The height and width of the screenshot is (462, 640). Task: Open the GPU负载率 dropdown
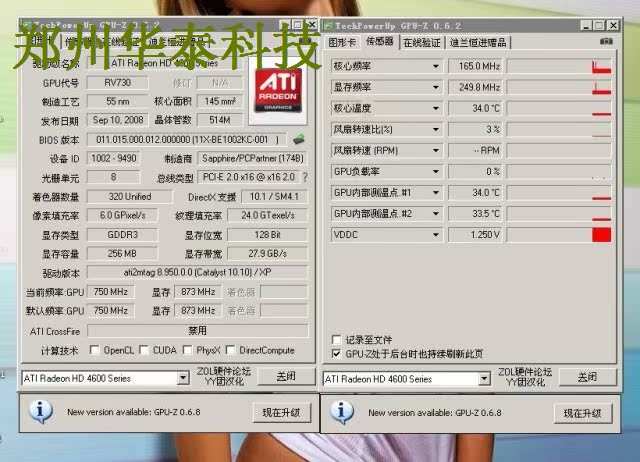point(436,172)
